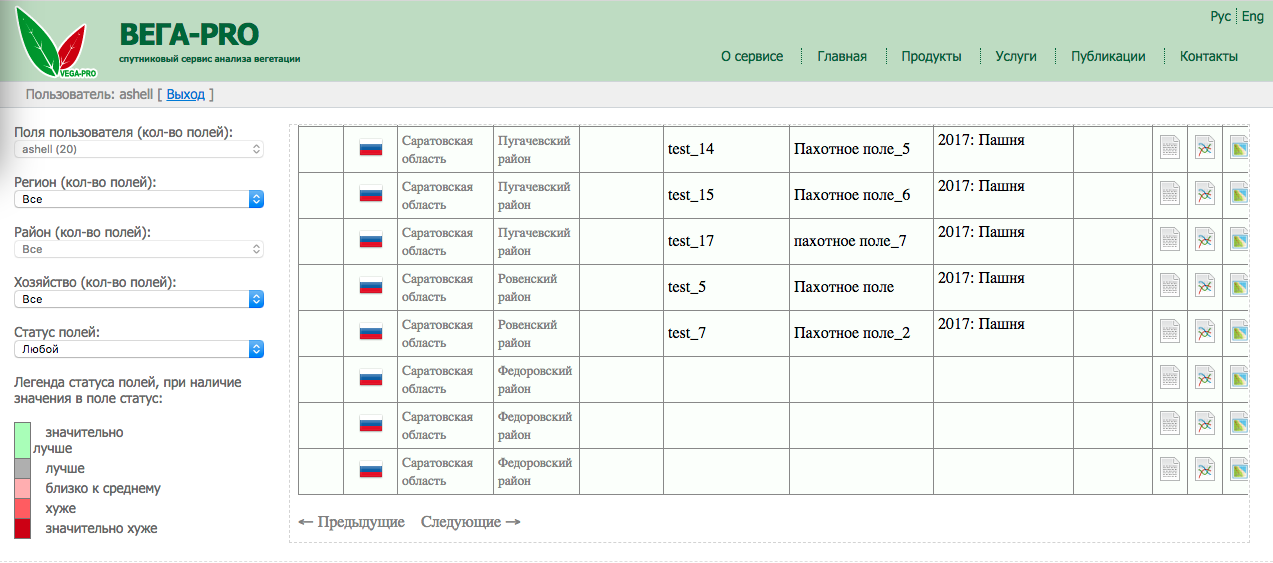The image size is (1273, 563).
Task: Open the map icon in test_5 row
Action: 1239,287
